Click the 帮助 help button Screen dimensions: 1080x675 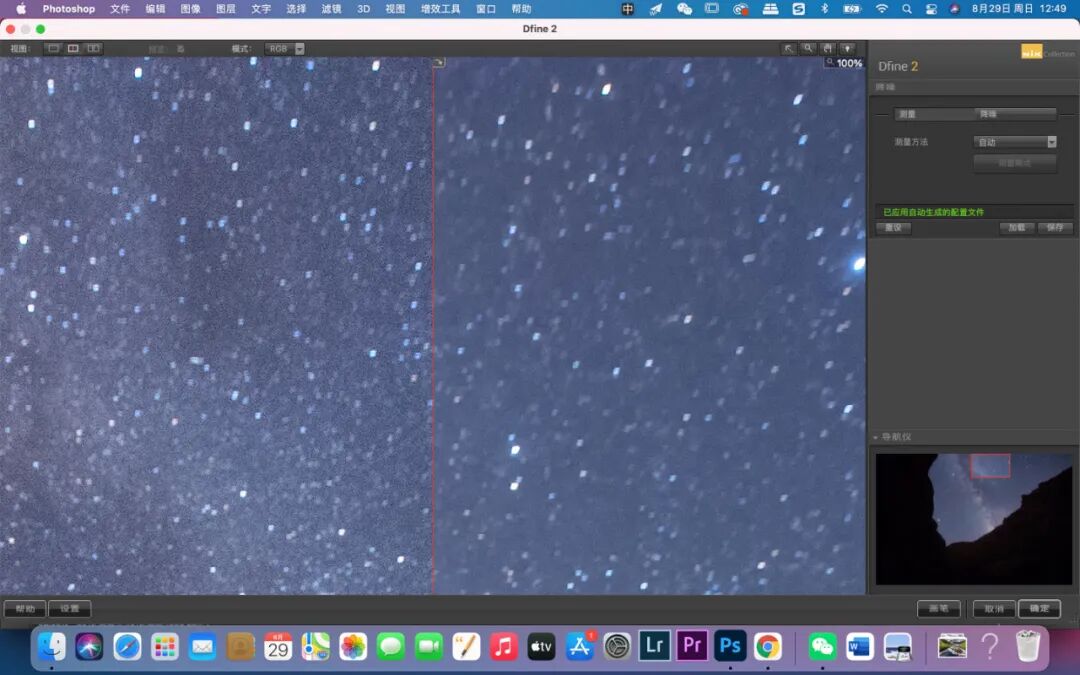coord(25,609)
